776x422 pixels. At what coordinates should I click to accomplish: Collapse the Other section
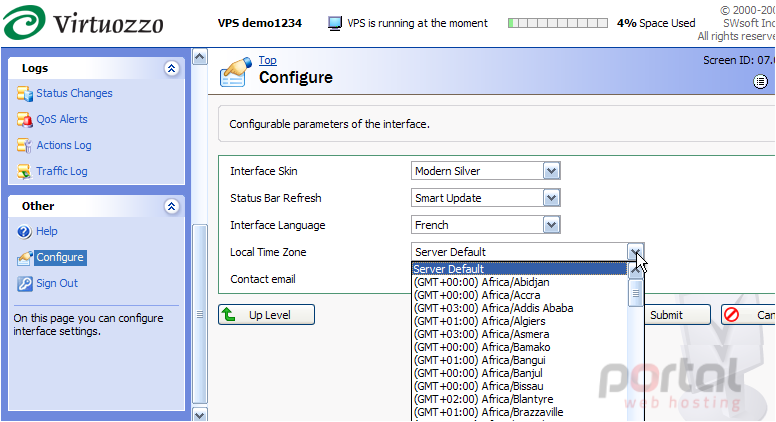point(171,206)
